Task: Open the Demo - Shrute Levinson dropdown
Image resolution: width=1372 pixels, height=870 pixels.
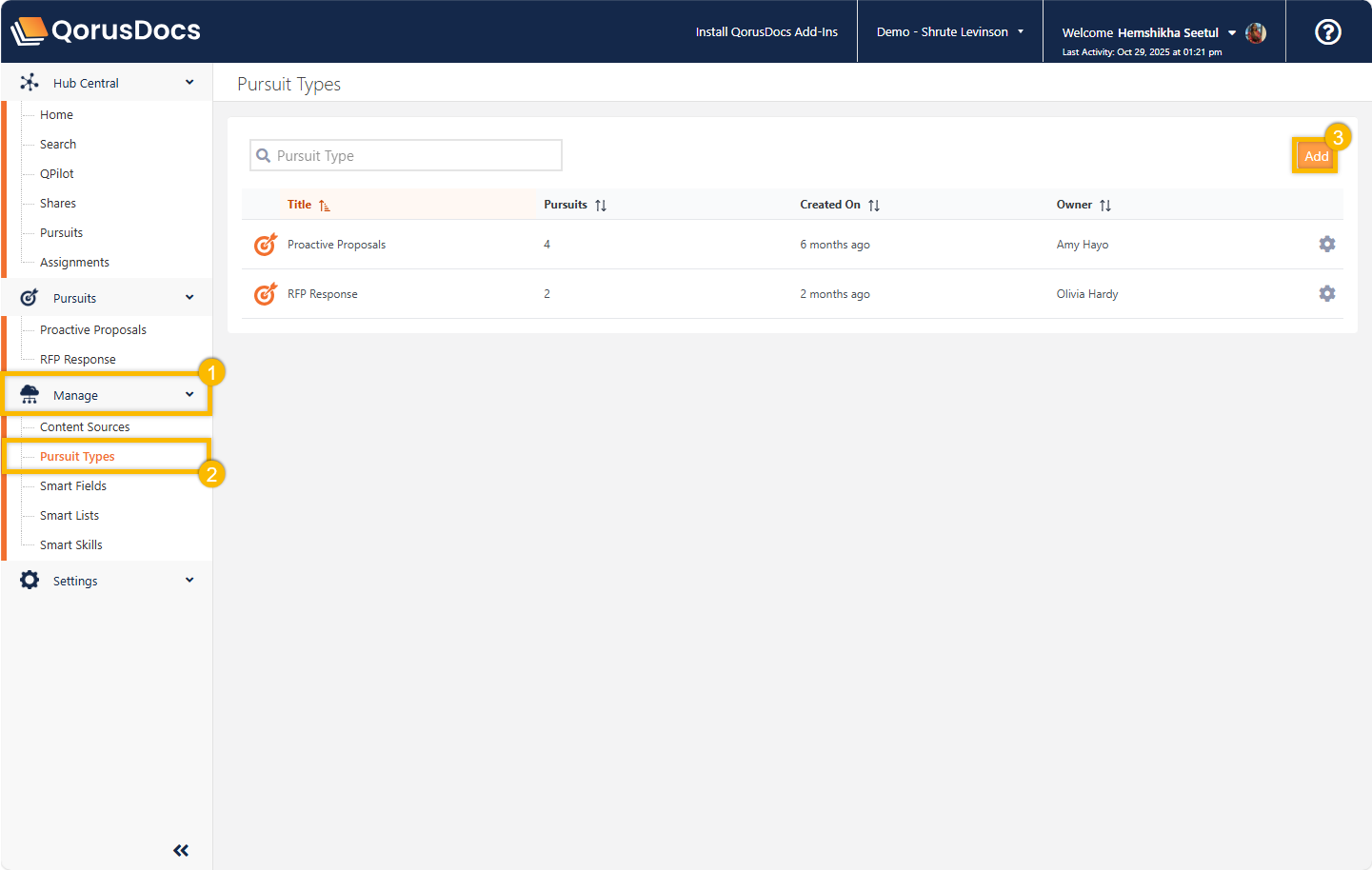Action: point(949,31)
